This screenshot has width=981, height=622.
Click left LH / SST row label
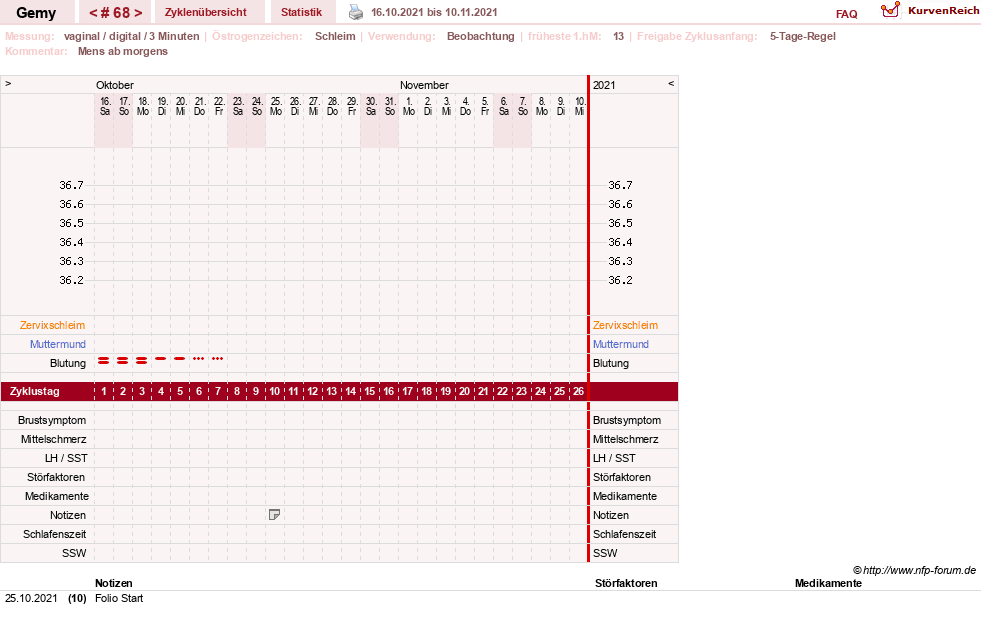pos(66,458)
